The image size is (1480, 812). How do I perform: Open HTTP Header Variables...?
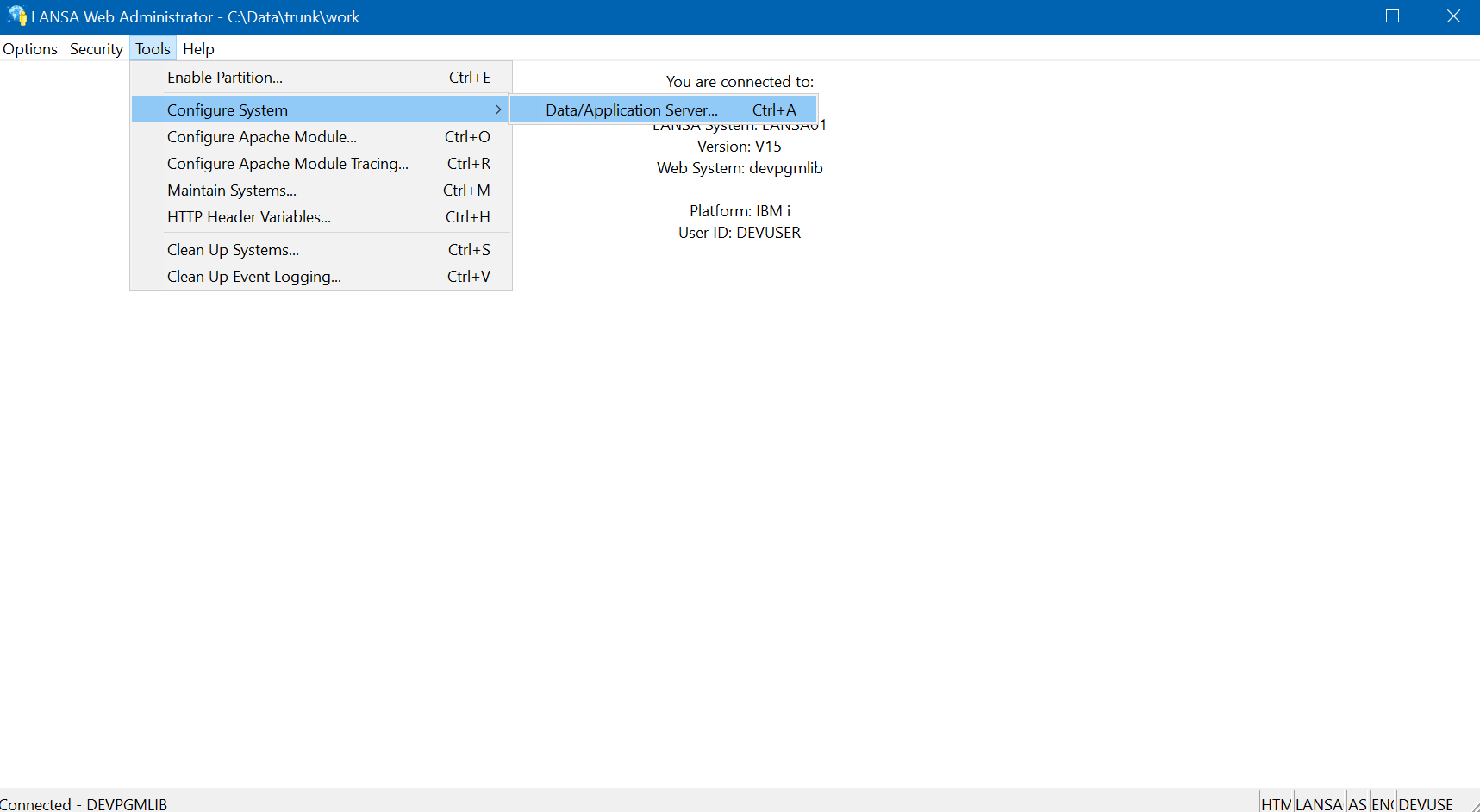pos(321,217)
